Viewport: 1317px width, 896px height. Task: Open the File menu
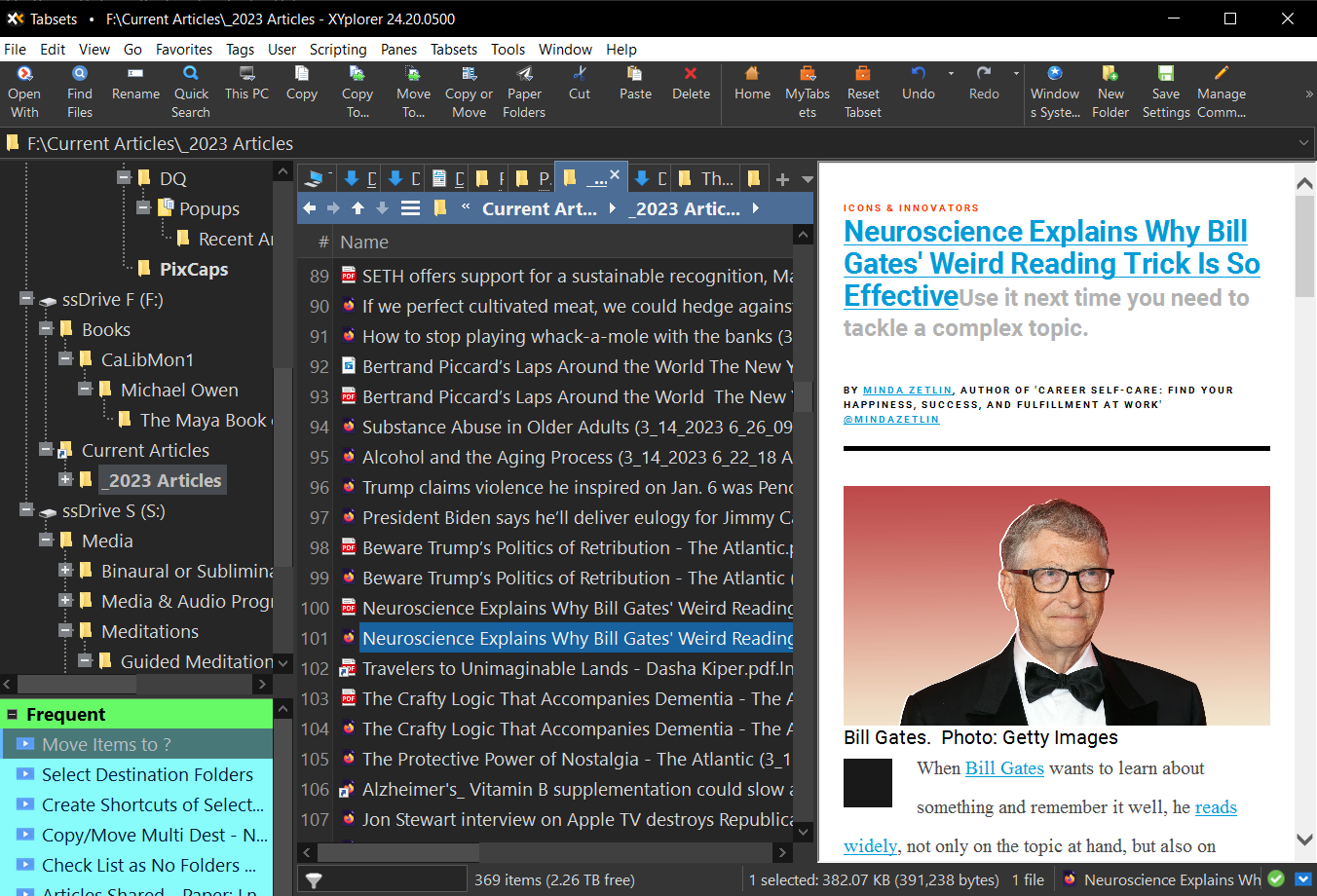tap(15, 49)
